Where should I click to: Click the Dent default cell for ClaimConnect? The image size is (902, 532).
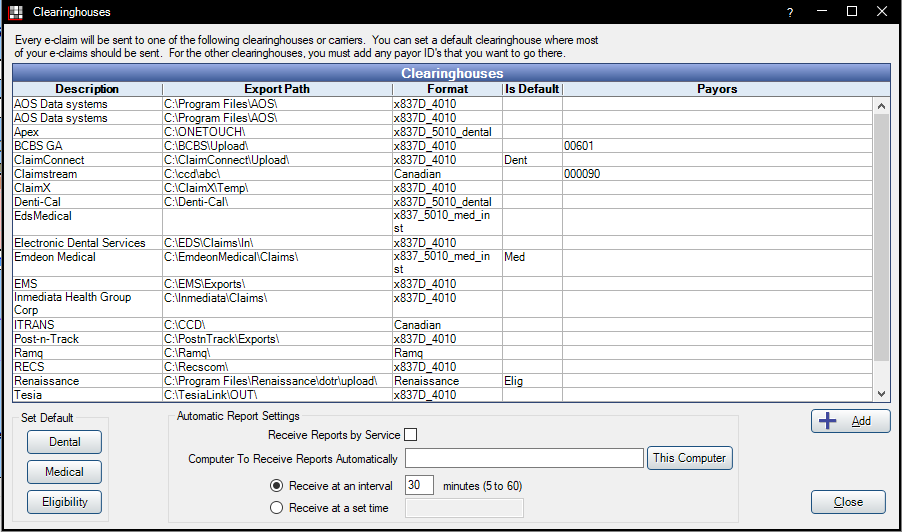click(532, 160)
